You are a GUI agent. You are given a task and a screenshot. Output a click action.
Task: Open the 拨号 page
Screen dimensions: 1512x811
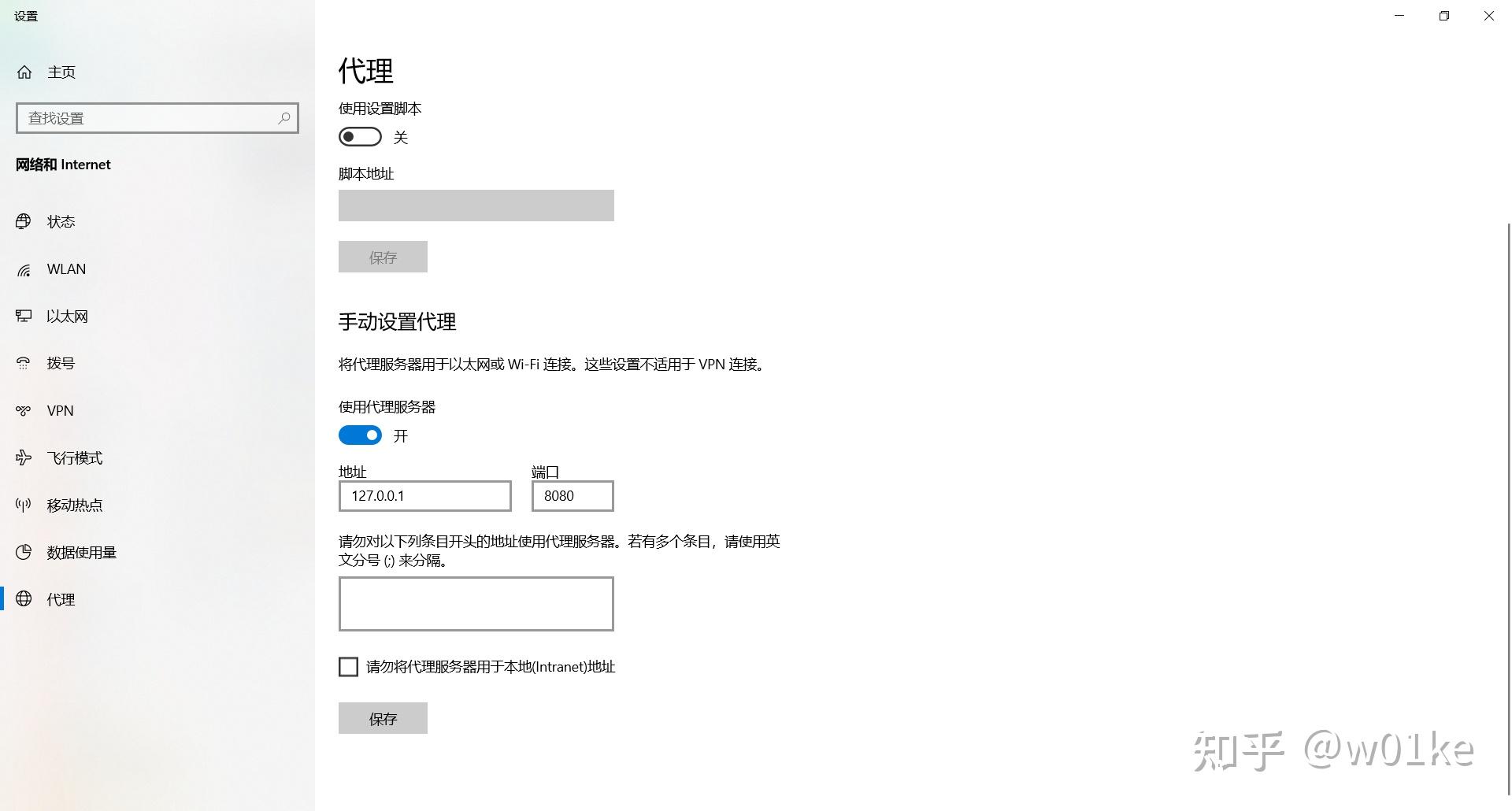coord(157,363)
